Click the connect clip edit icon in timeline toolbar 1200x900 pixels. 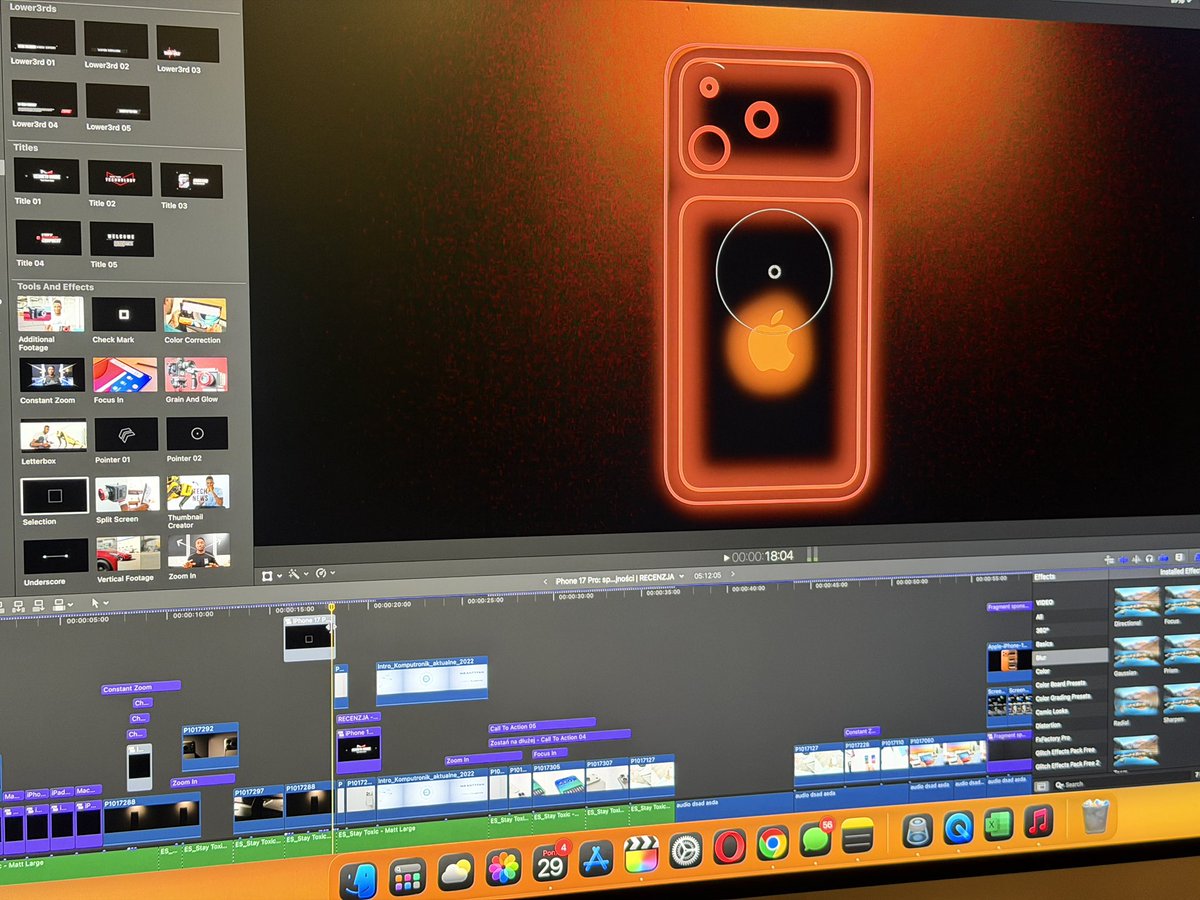click(x=2, y=606)
